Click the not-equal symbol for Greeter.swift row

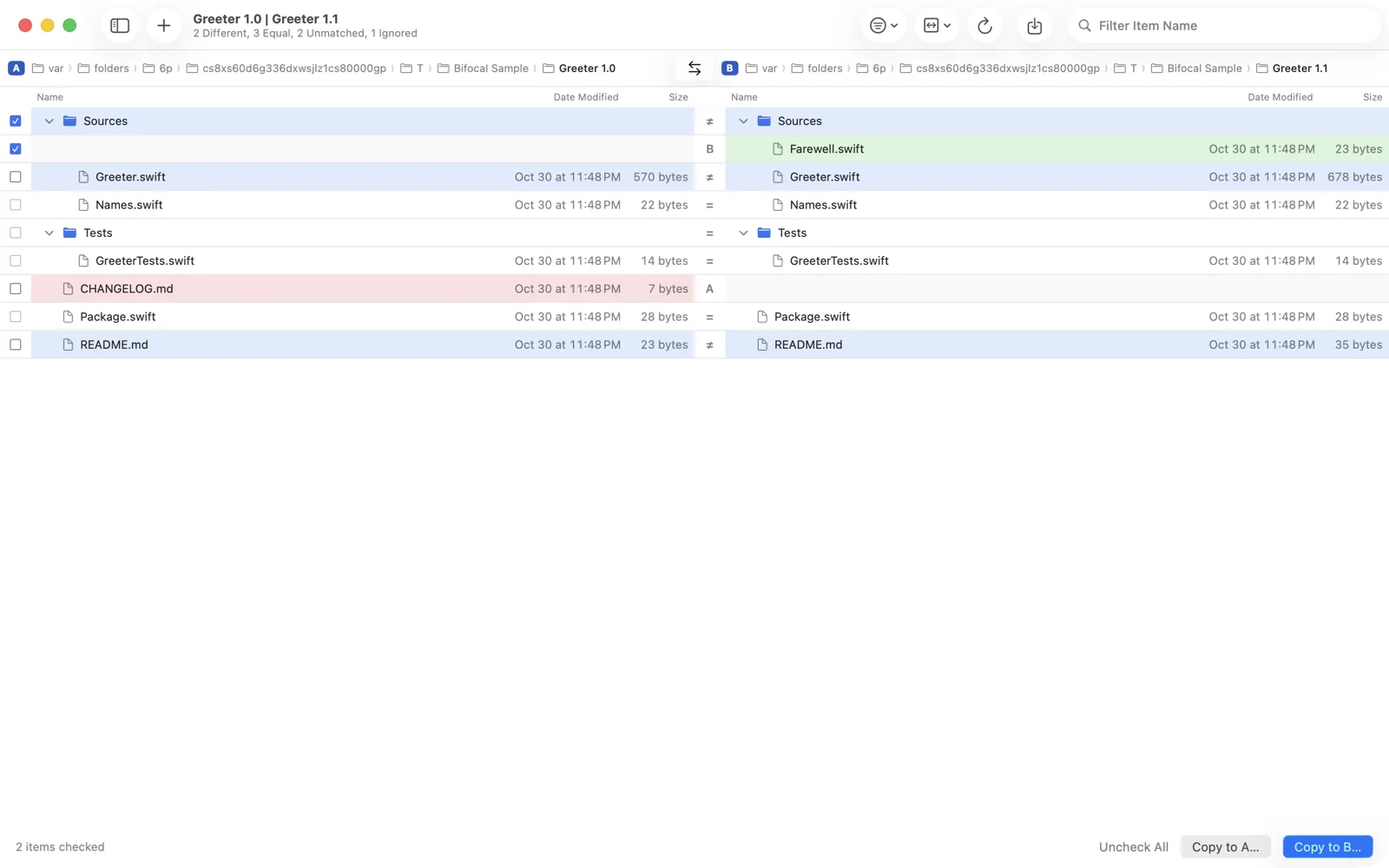pos(709,177)
